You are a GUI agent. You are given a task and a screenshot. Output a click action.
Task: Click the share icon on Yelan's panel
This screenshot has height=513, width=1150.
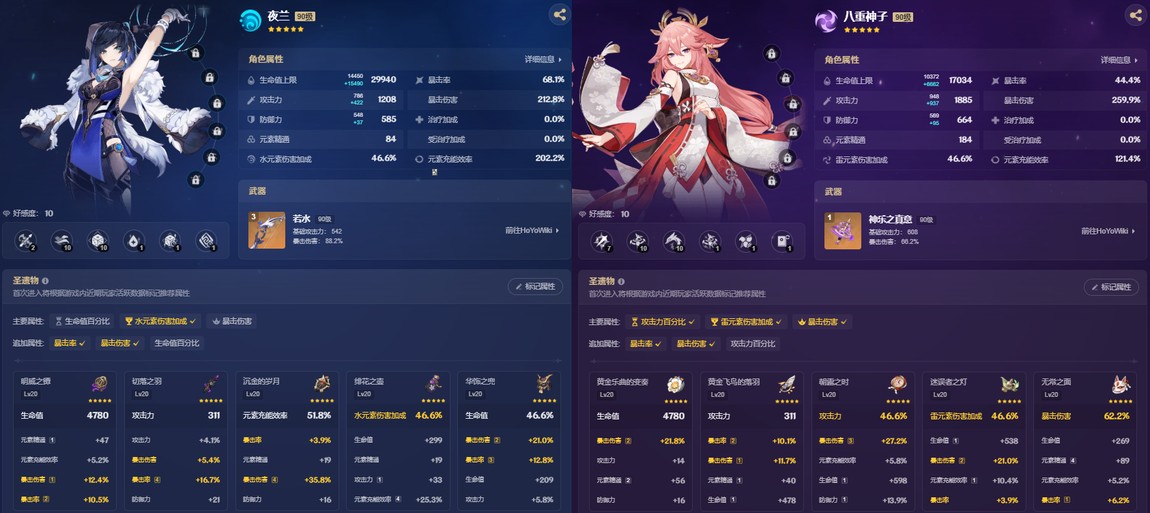pos(560,14)
